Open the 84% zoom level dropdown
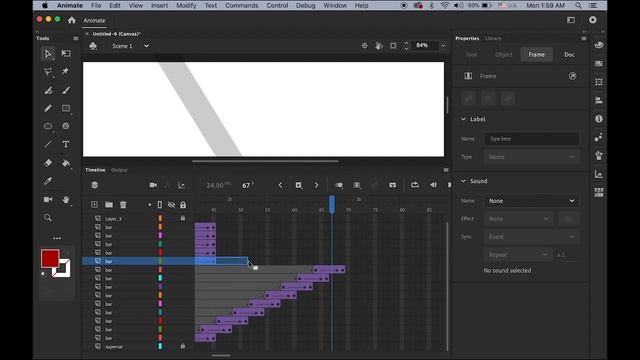The image size is (640, 360). (x=443, y=46)
